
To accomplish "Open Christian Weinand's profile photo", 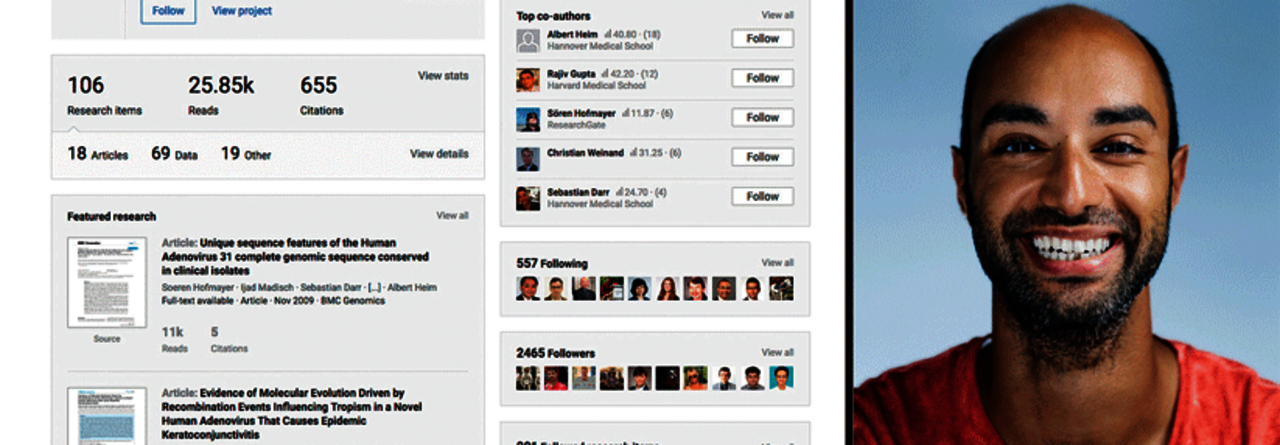I will click(528, 159).
